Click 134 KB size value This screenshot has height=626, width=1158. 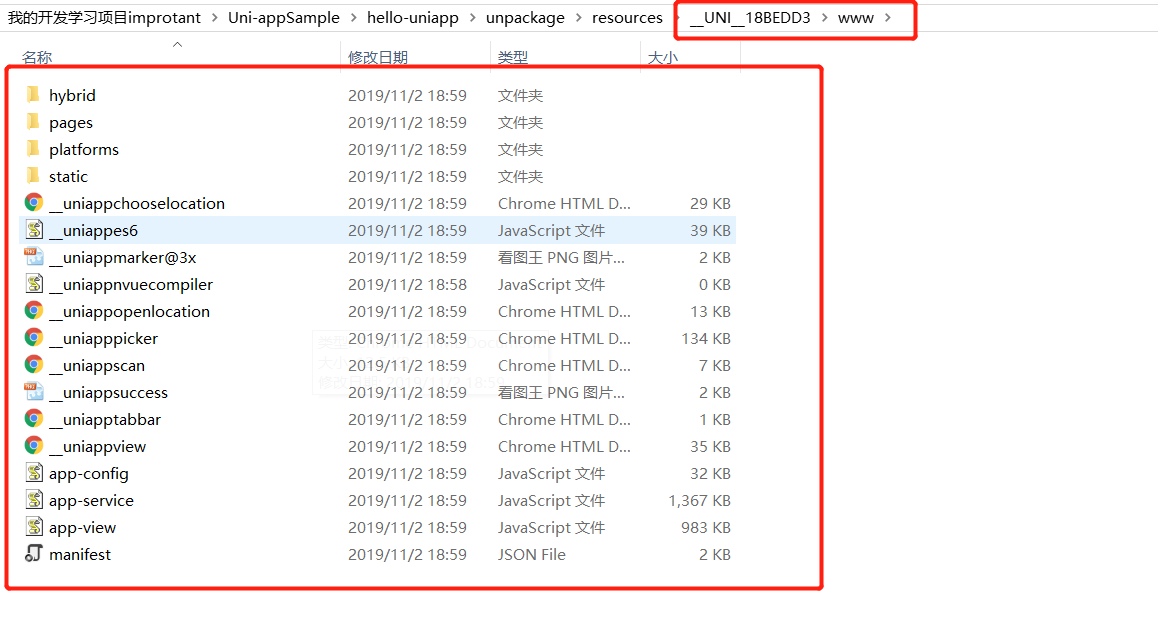tap(705, 338)
